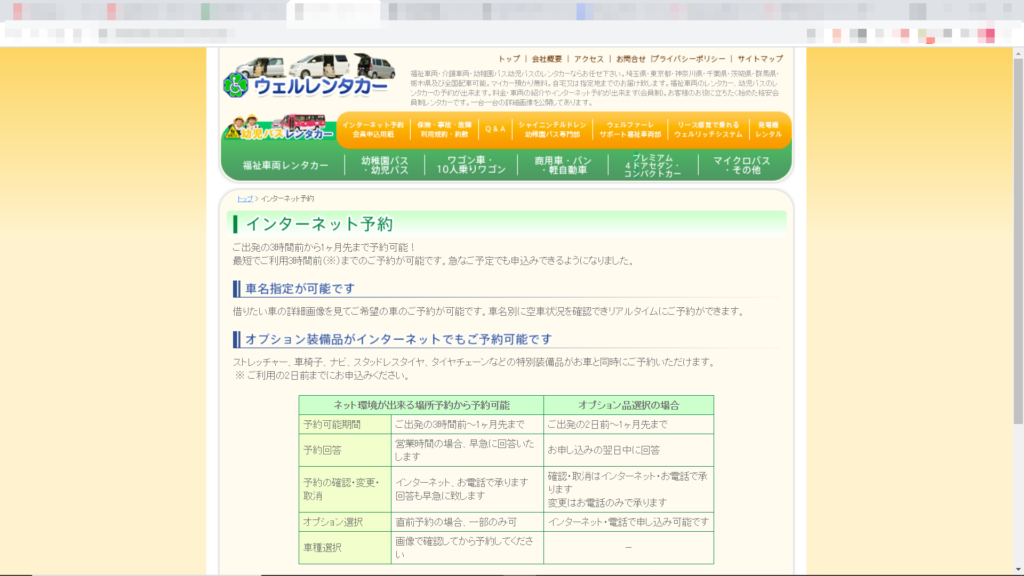Open サイトマップ link
This screenshot has width=1024, height=576.
(760, 59)
